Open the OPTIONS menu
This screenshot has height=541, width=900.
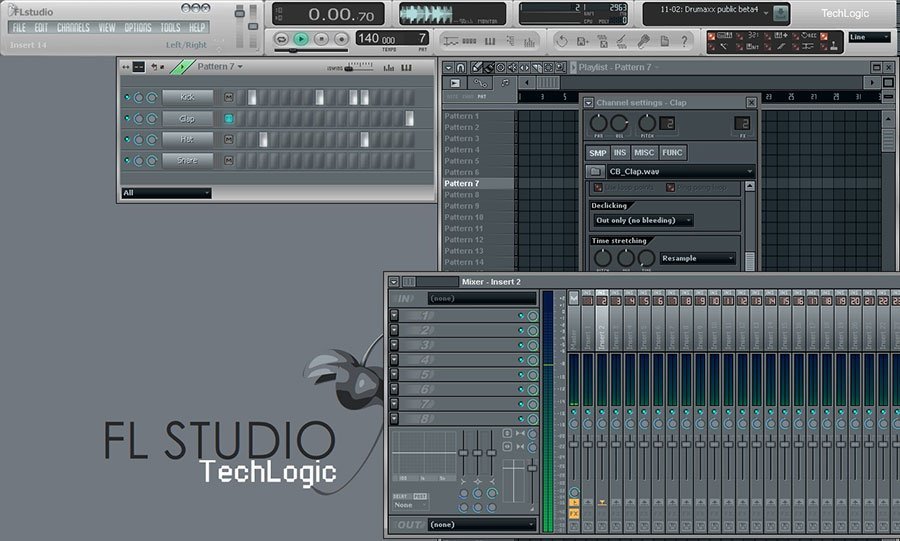[x=138, y=28]
